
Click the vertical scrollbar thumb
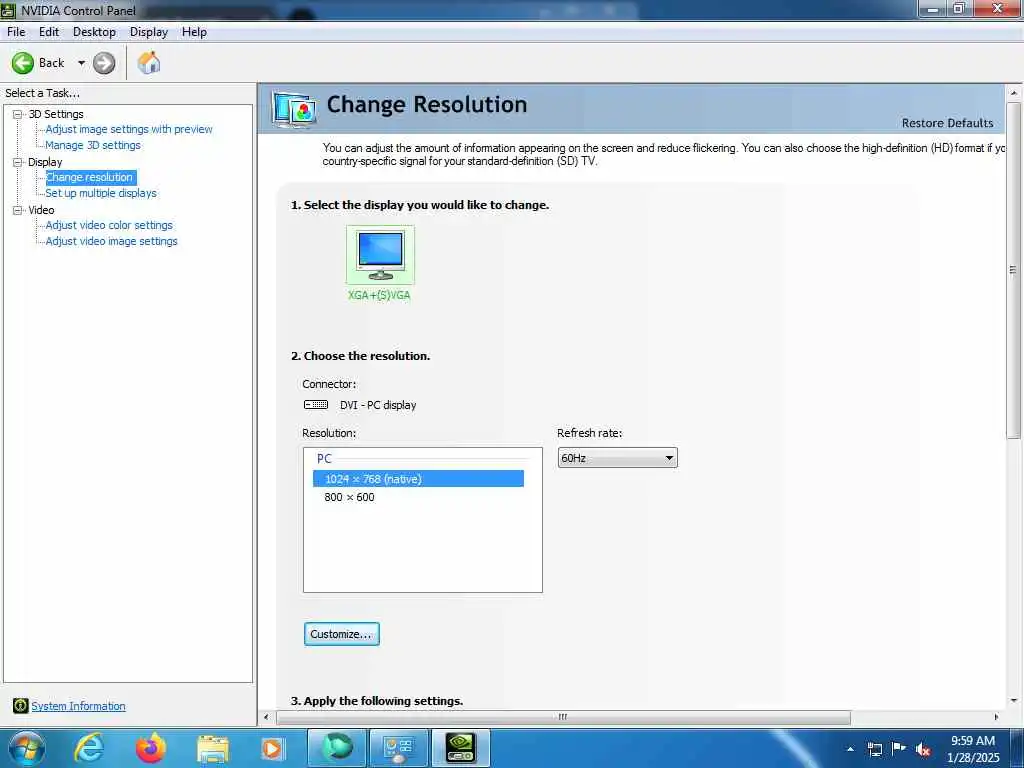click(1013, 270)
